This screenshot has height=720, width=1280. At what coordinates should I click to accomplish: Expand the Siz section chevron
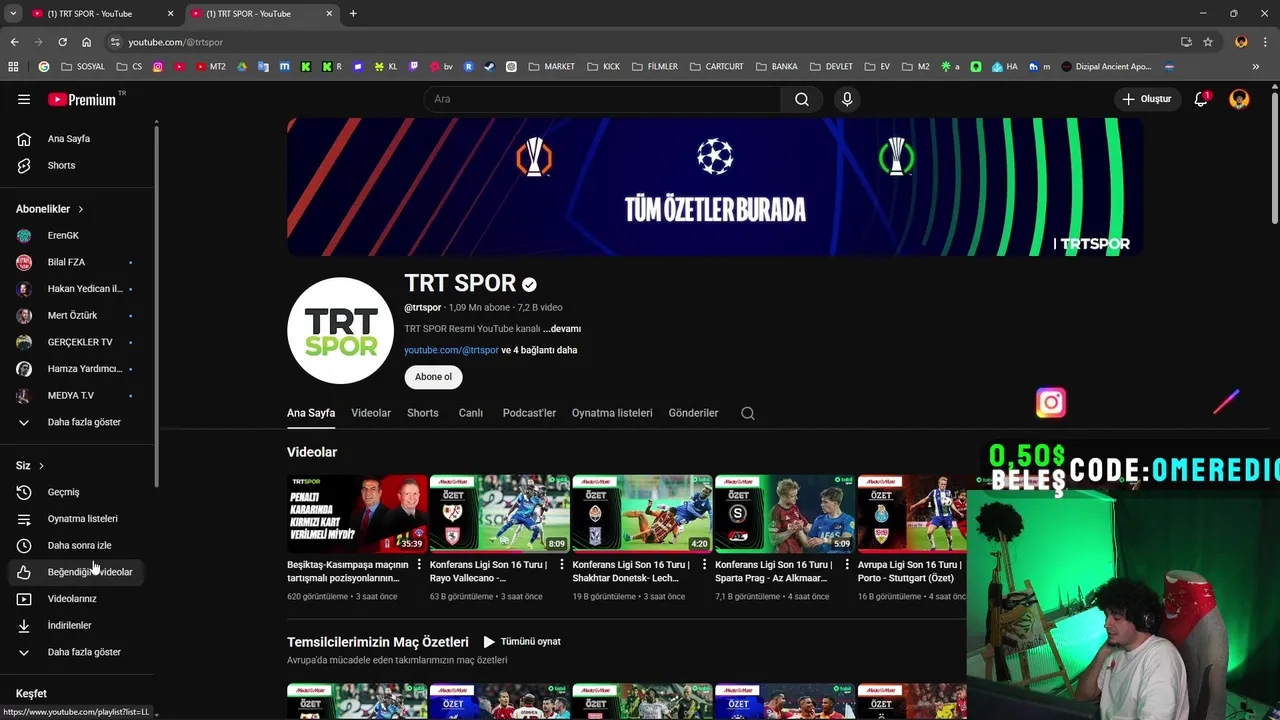click(x=41, y=466)
